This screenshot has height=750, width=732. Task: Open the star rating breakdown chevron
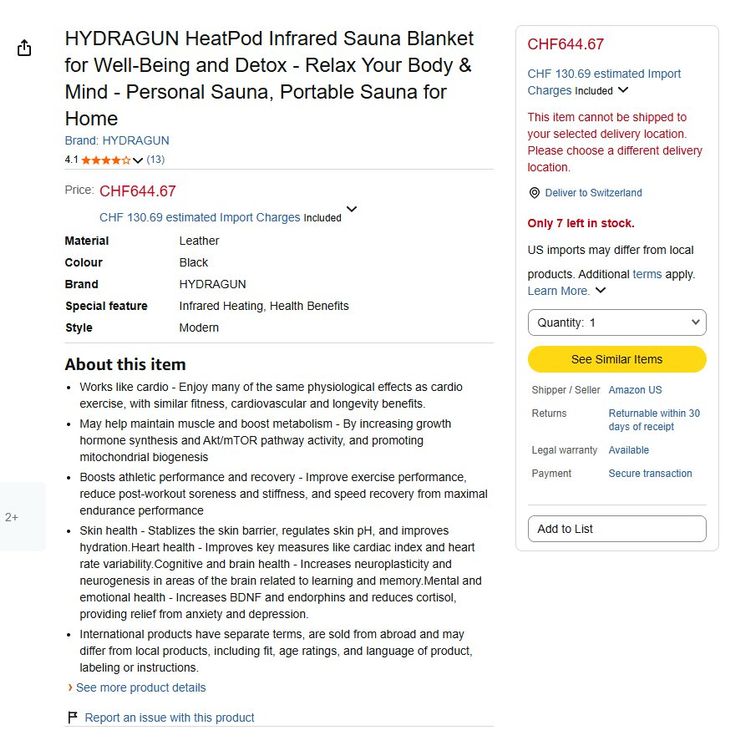pyautogui.click(x=138, y=160)
